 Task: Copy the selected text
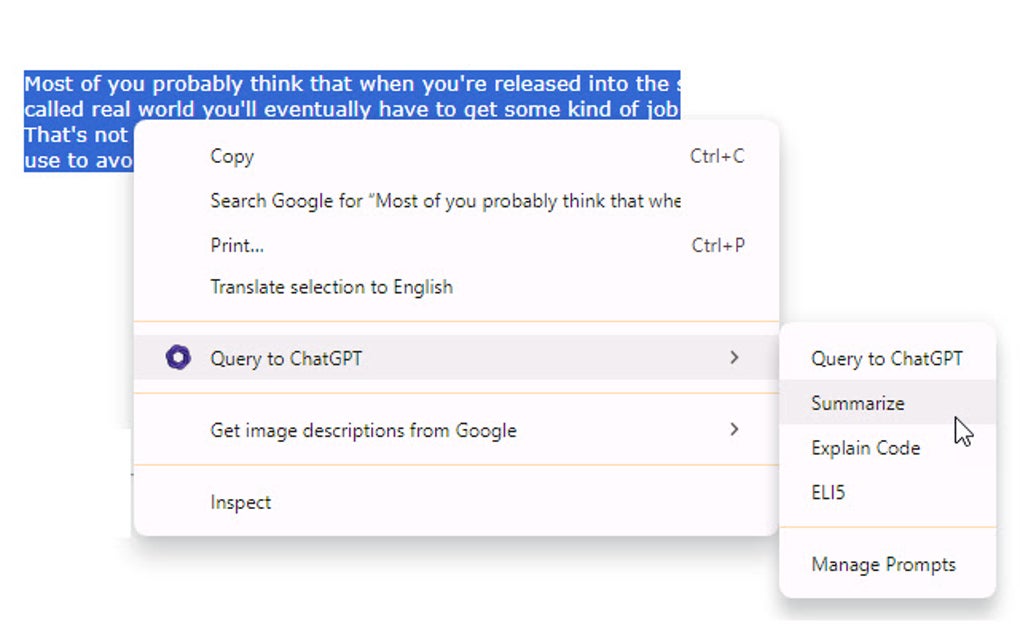point(232,156)
